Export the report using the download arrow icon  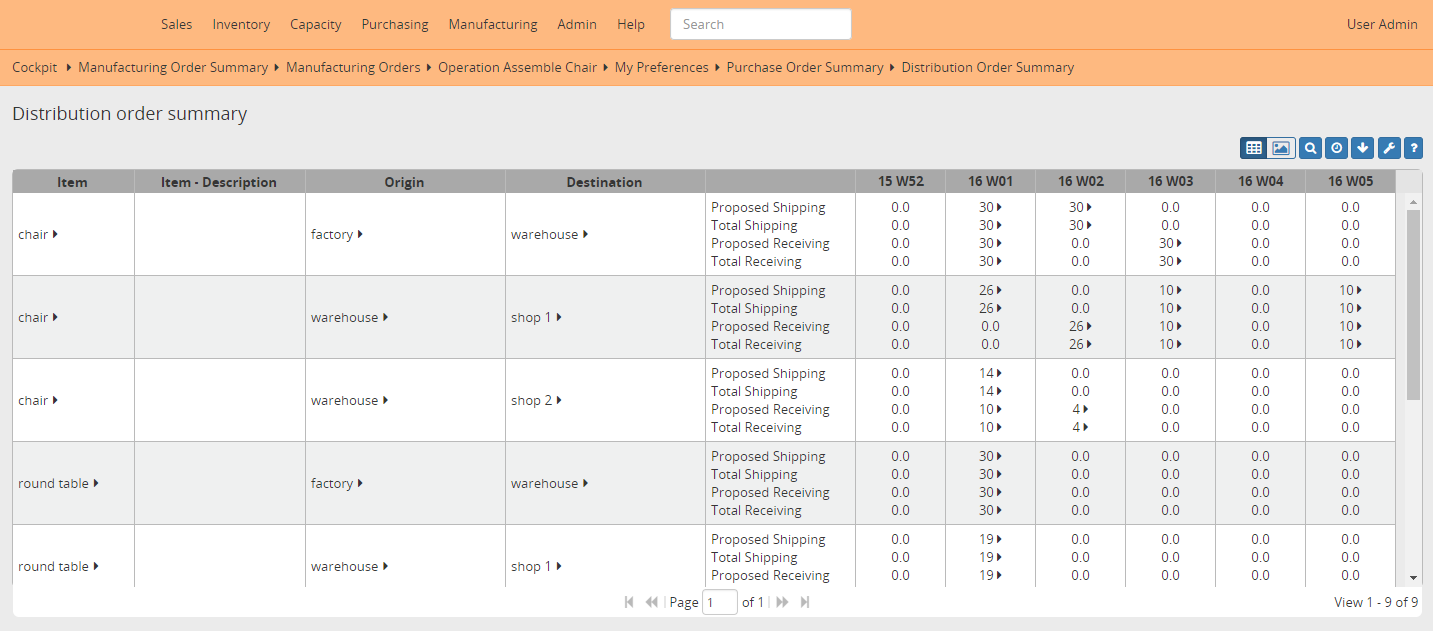coord(1362,147)
